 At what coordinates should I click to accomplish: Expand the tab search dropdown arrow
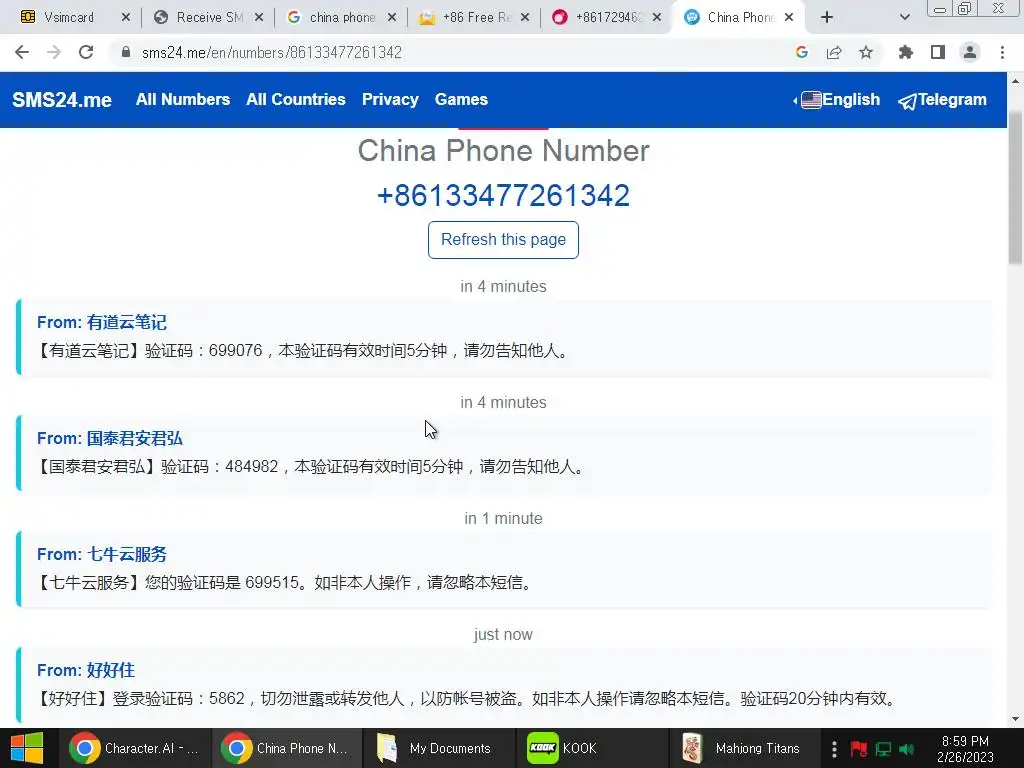tap(904, 18)
